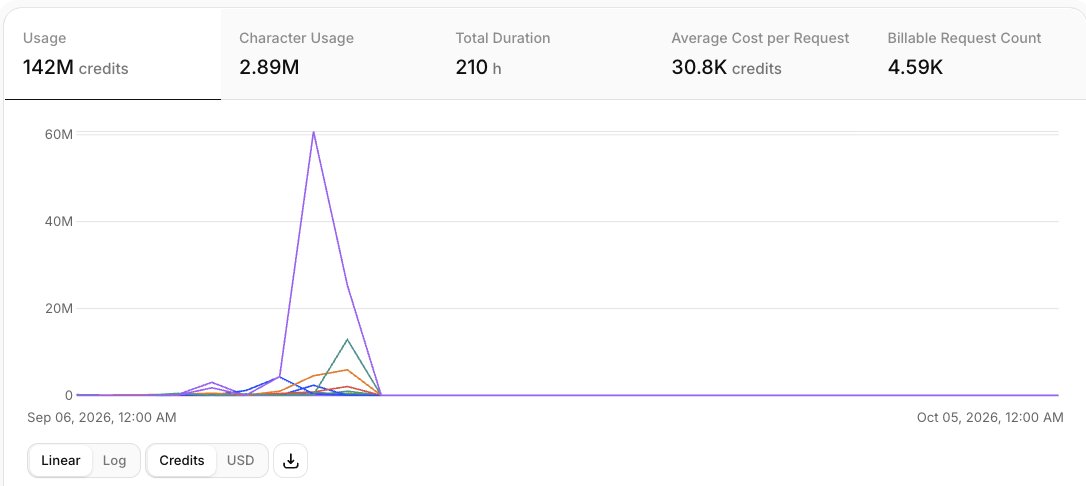Click the 60M peak of the purple line
Image resolution: width=1086 pixels, height=486 pixels.
click(314, 132)
